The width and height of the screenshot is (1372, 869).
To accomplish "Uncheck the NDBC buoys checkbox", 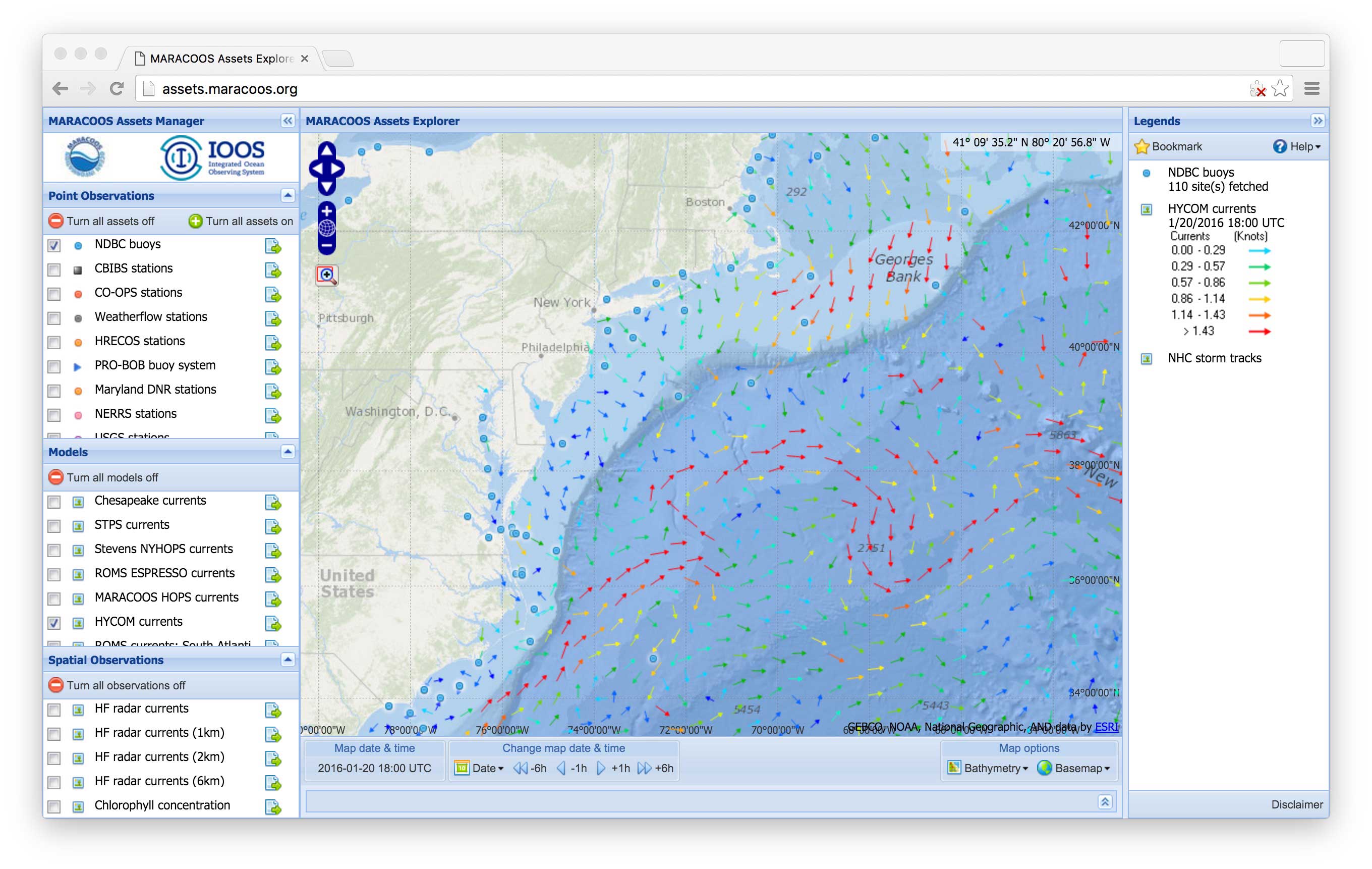I will pos(54,246).
